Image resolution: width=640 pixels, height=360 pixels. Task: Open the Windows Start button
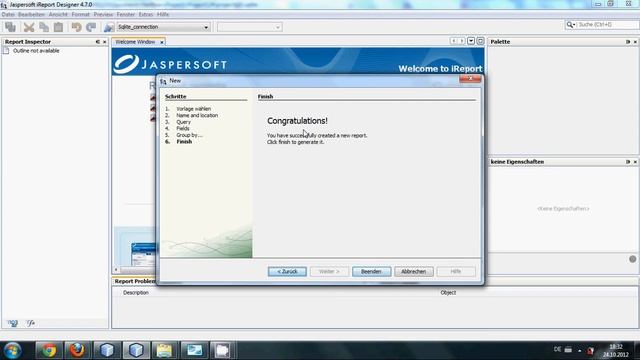[12, 351]
